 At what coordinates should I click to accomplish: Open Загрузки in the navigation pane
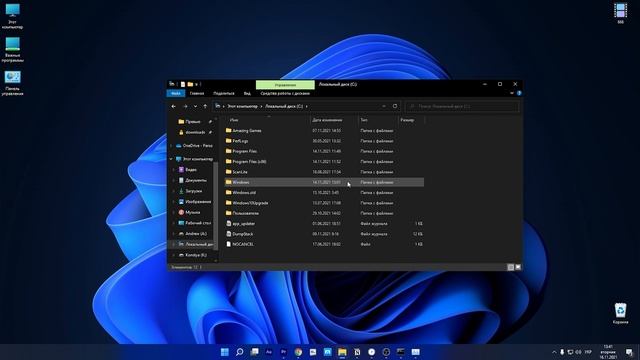click(x=193, y=191)
